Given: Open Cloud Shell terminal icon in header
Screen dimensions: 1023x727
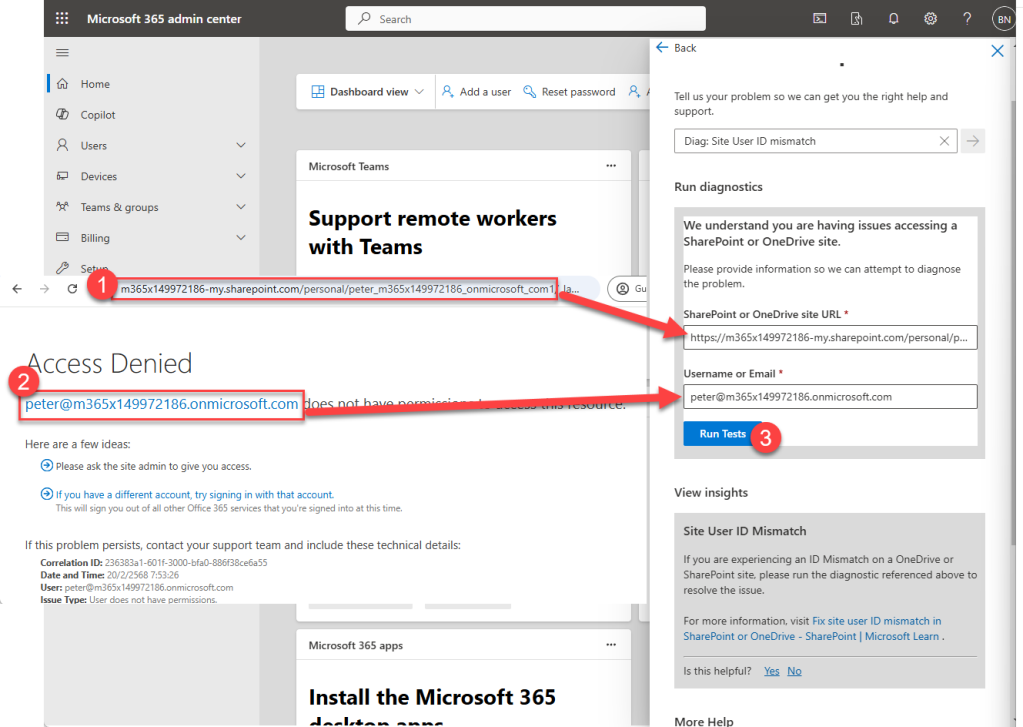Looking at the screenshot, I should point(819,19).
